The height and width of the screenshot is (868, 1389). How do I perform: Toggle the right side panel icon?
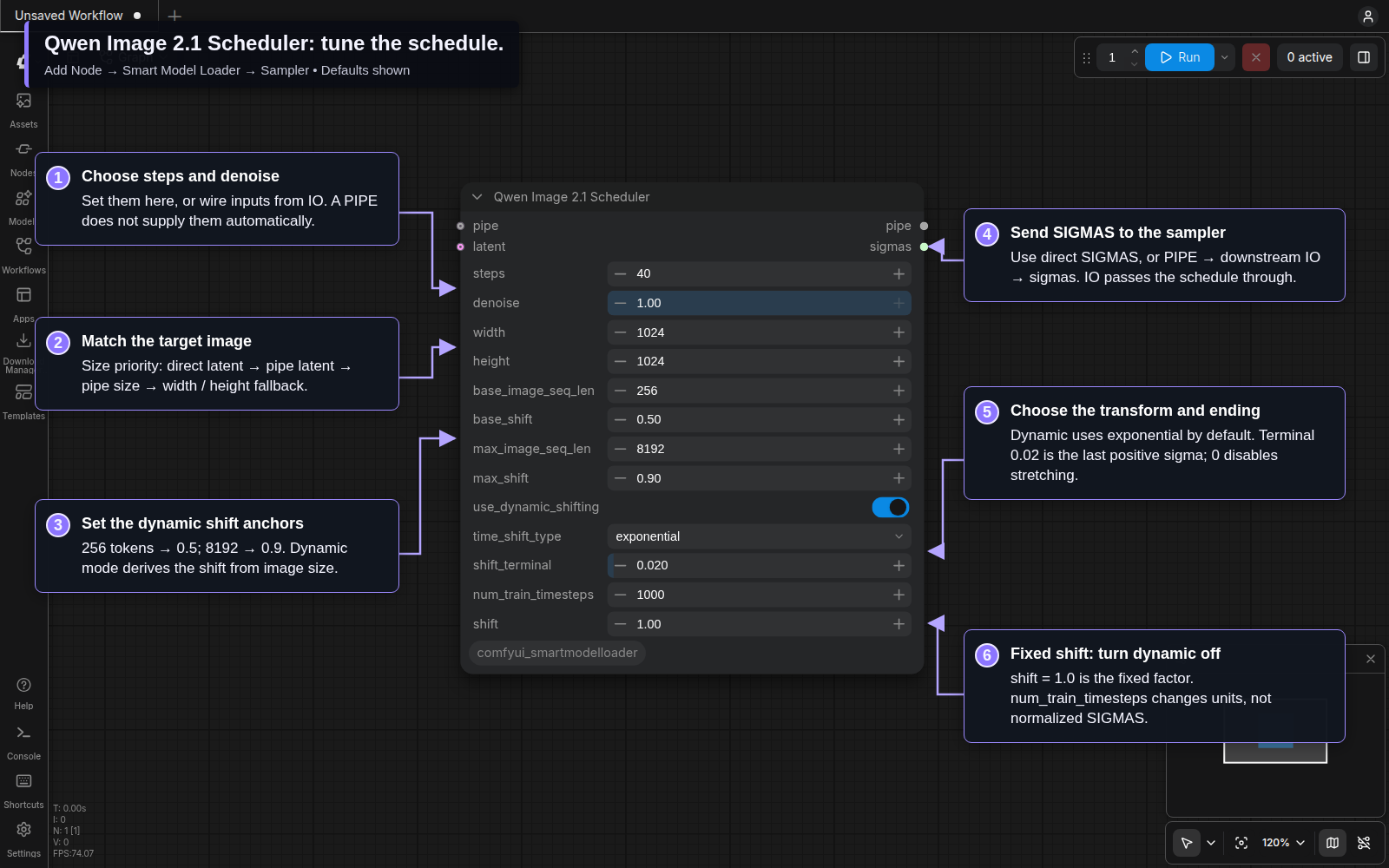pos(1364,57)
